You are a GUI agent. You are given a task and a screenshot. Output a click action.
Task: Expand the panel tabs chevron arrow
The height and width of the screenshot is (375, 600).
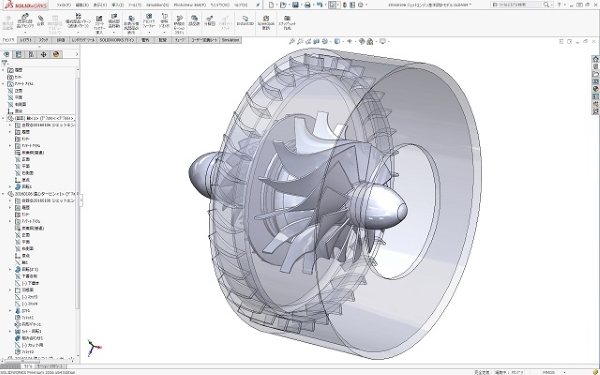[x=77, y=54]
